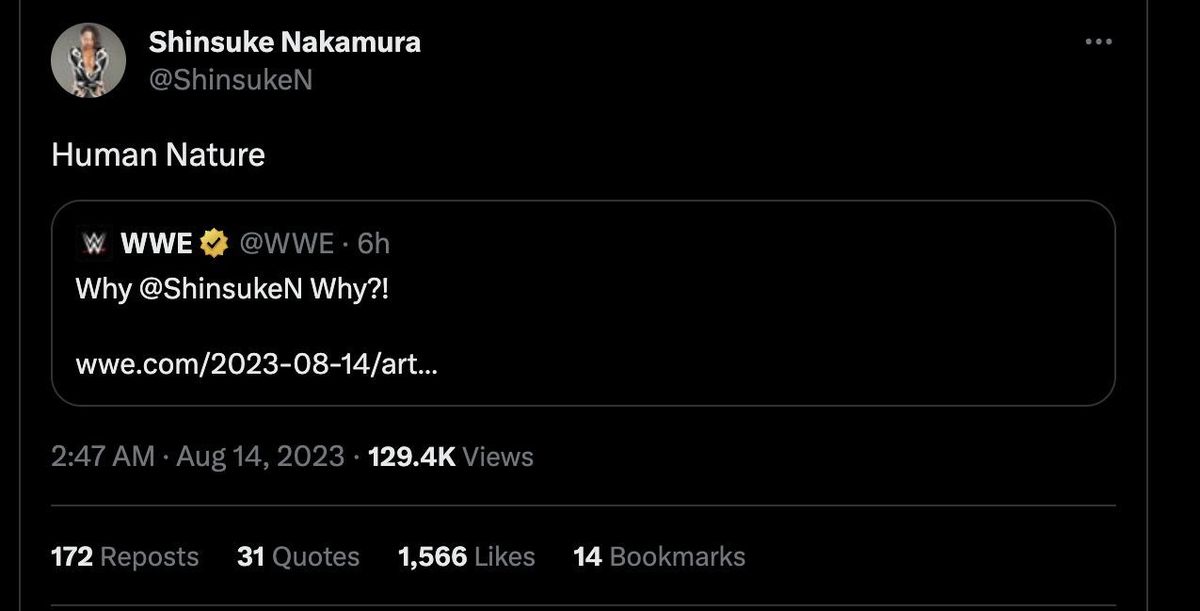The width and height of the screenshot is (1200, 611).
Task: Click Shinsuke Nakamura's profile avatar
Action: [89, 59]
